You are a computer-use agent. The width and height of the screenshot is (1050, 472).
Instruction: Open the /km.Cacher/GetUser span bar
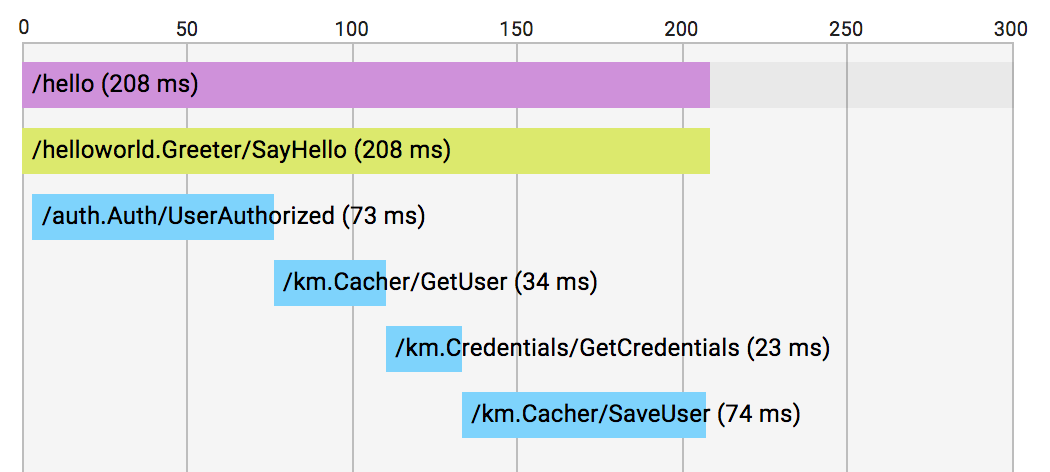point(330,283)
